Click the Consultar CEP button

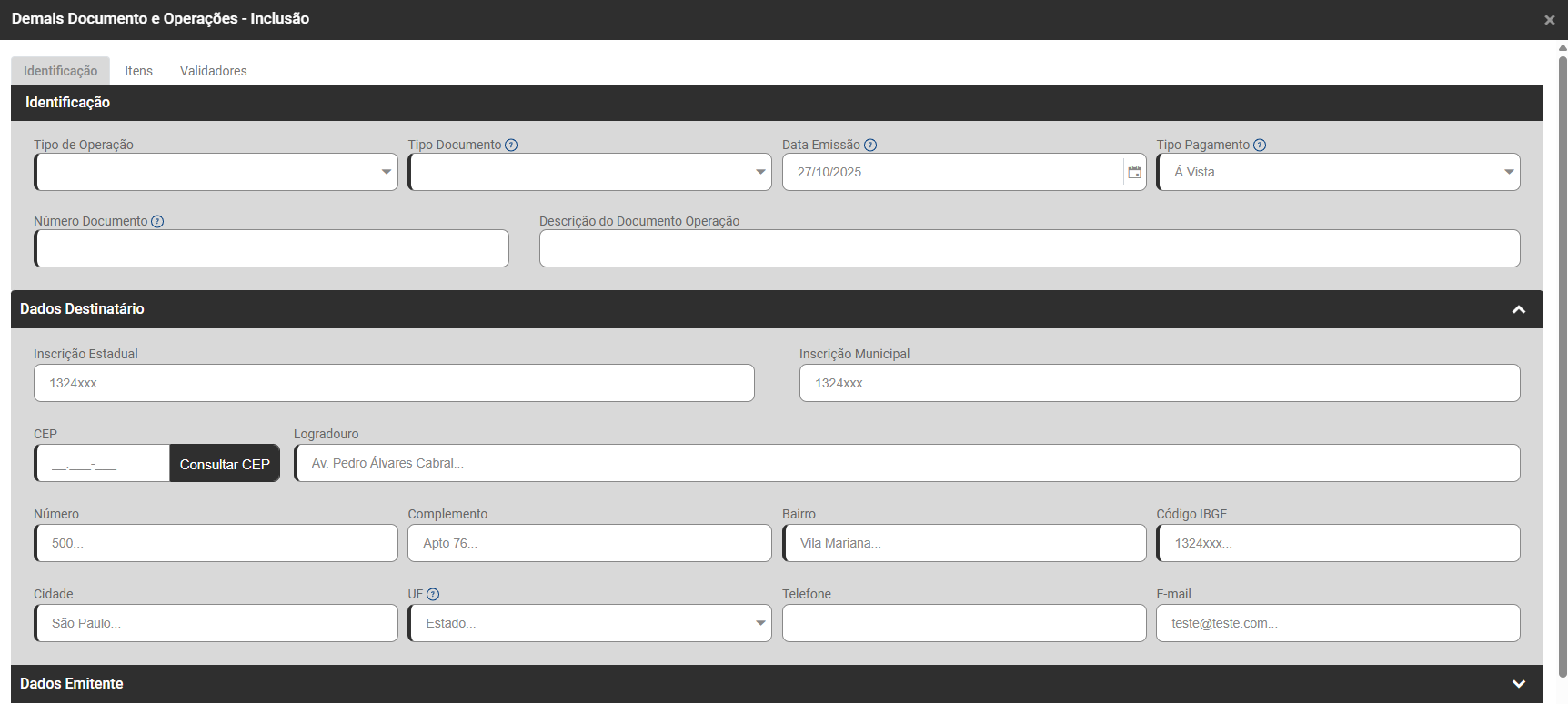(x=225, y=464)
